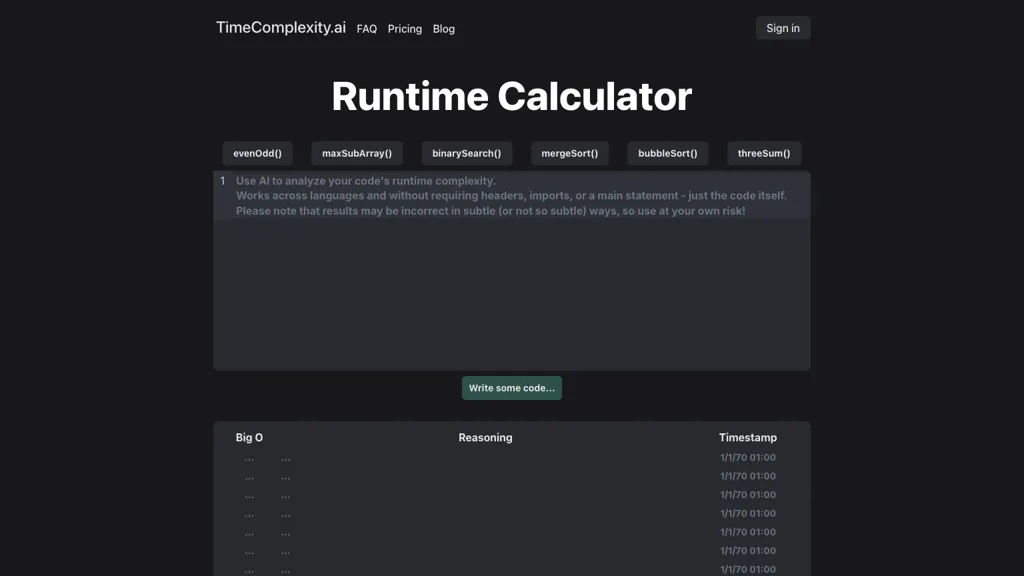Load the mergeSort() example snippet
Image resolution: width=1024 pixels, height=576 pixels.
568,153
